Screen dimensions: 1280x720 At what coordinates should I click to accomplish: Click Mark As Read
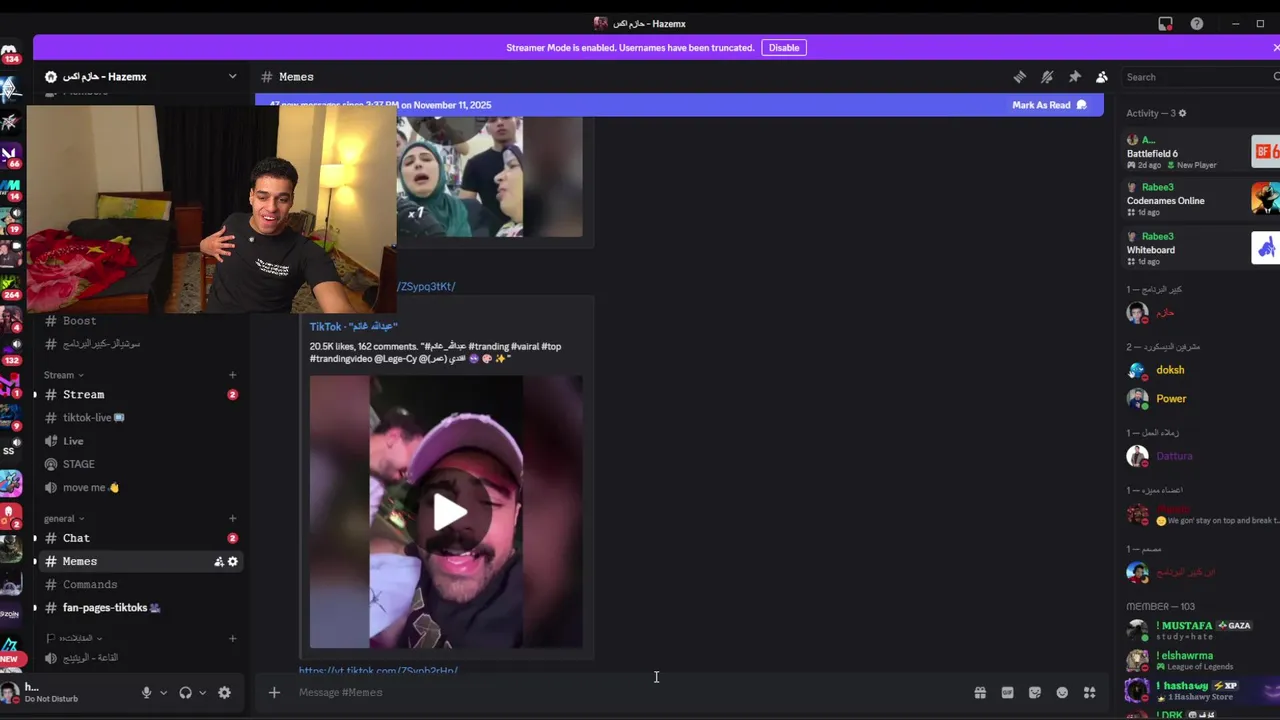click(x=1049, y=105)
